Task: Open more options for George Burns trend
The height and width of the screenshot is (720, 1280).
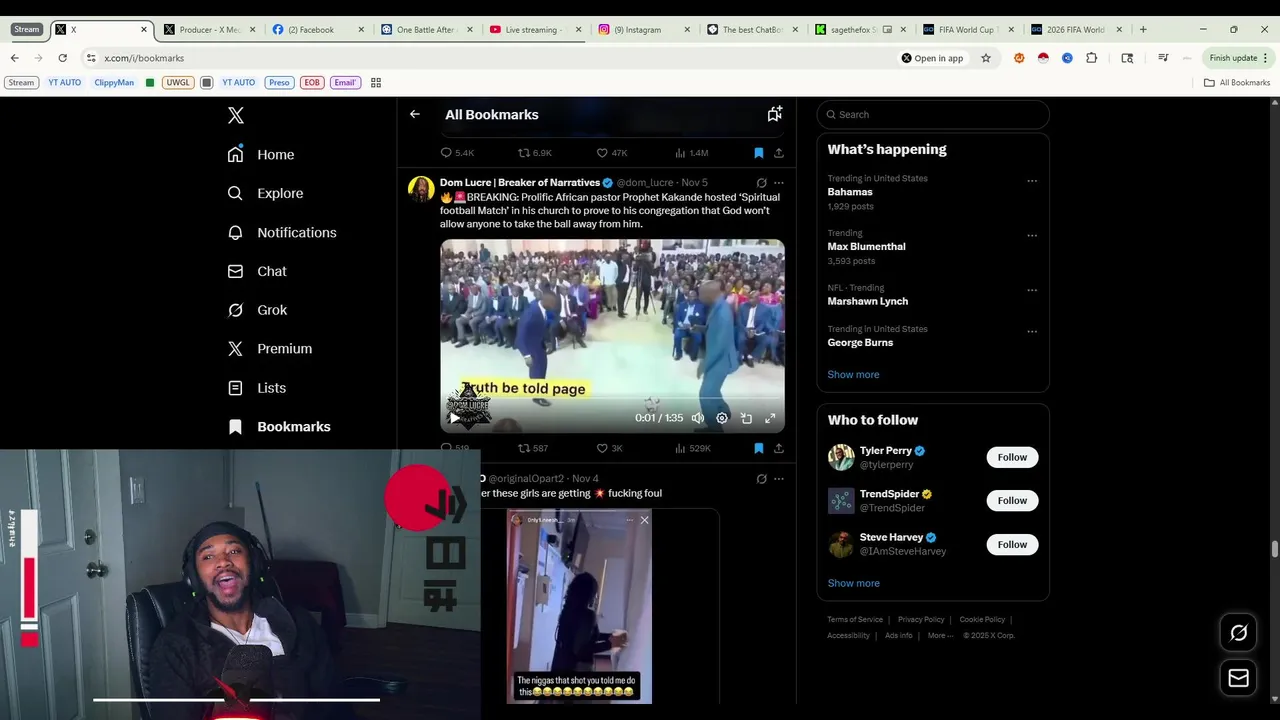Action: point(1032,331)
